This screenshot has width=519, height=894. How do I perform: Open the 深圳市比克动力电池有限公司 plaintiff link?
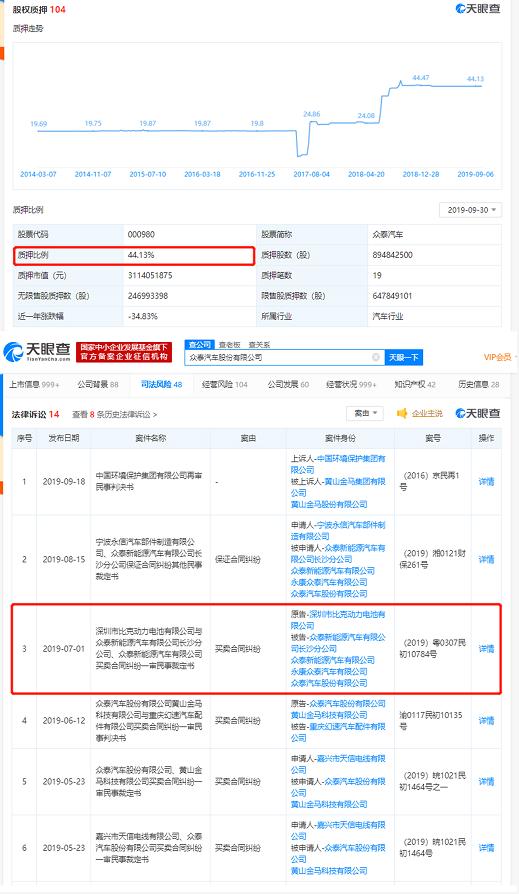[x=338, y=620]
